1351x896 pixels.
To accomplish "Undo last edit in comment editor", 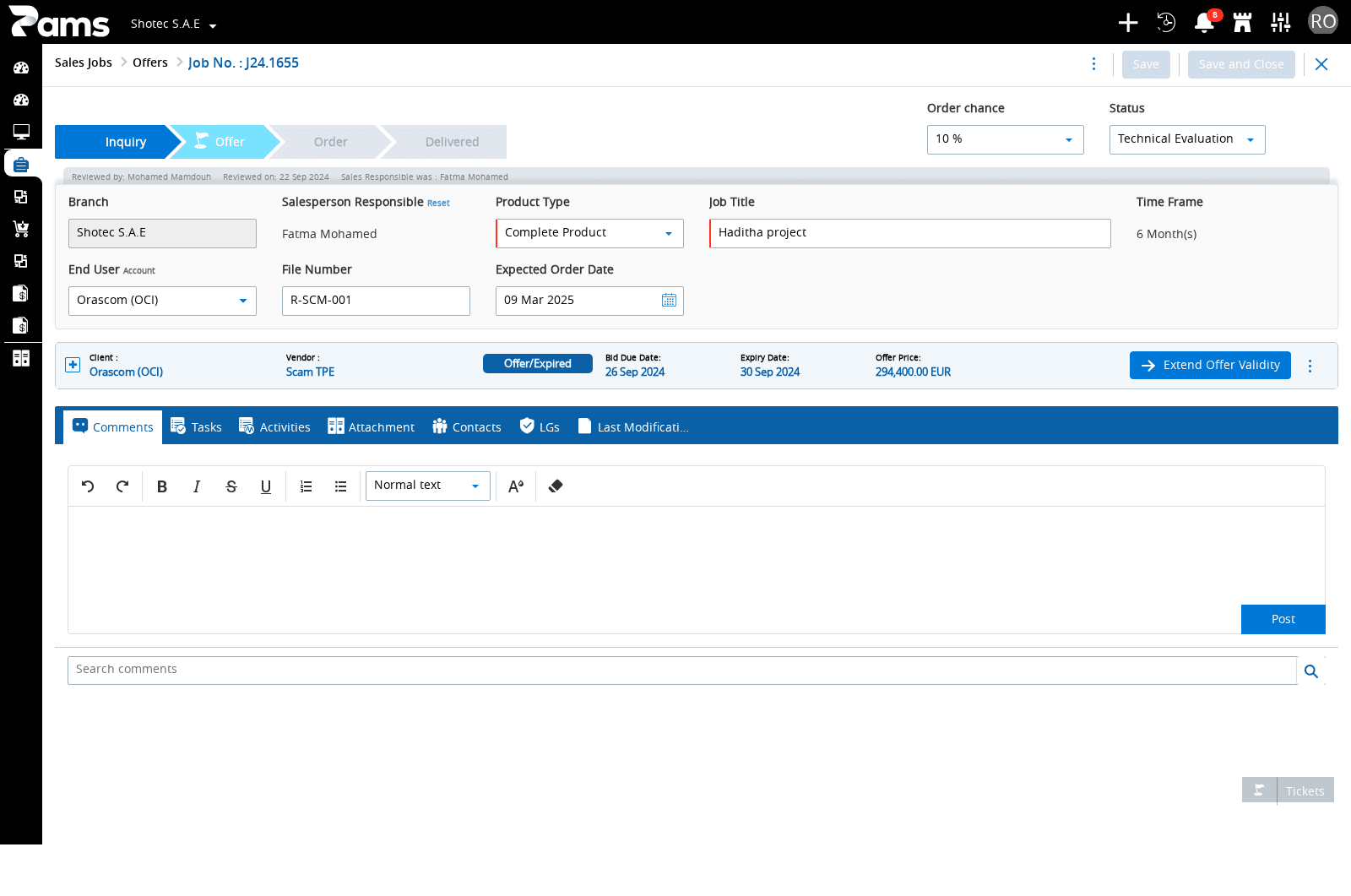I will point(88,486).
